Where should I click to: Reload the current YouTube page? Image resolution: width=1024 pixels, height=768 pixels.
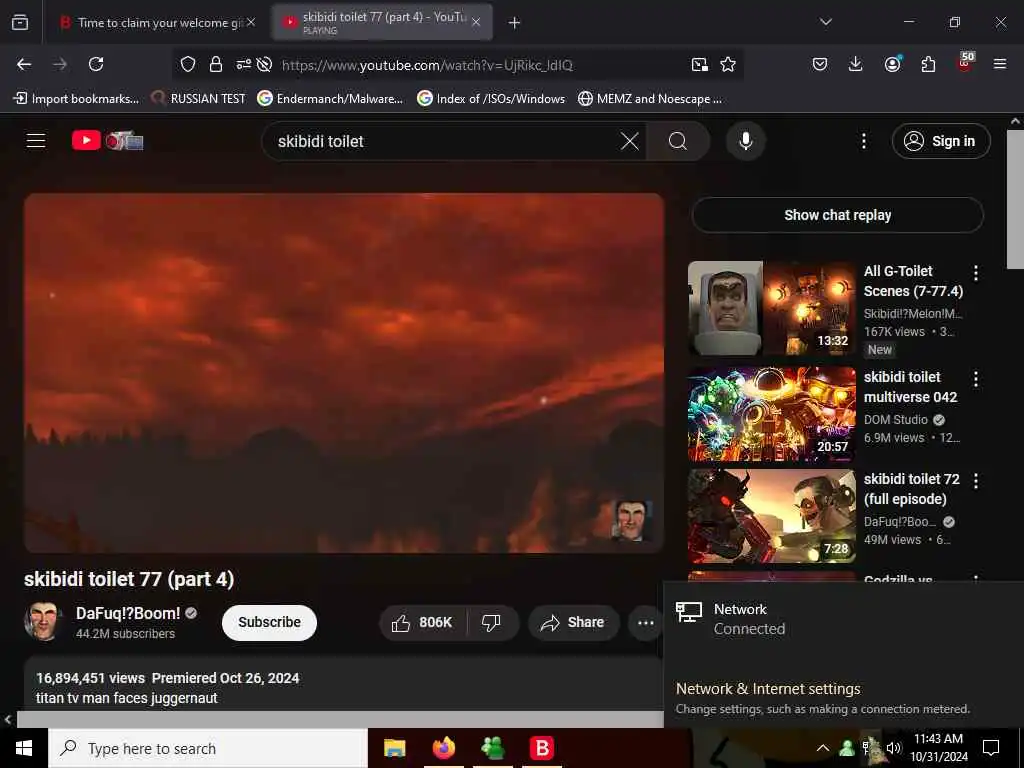(x=96, y=64)
